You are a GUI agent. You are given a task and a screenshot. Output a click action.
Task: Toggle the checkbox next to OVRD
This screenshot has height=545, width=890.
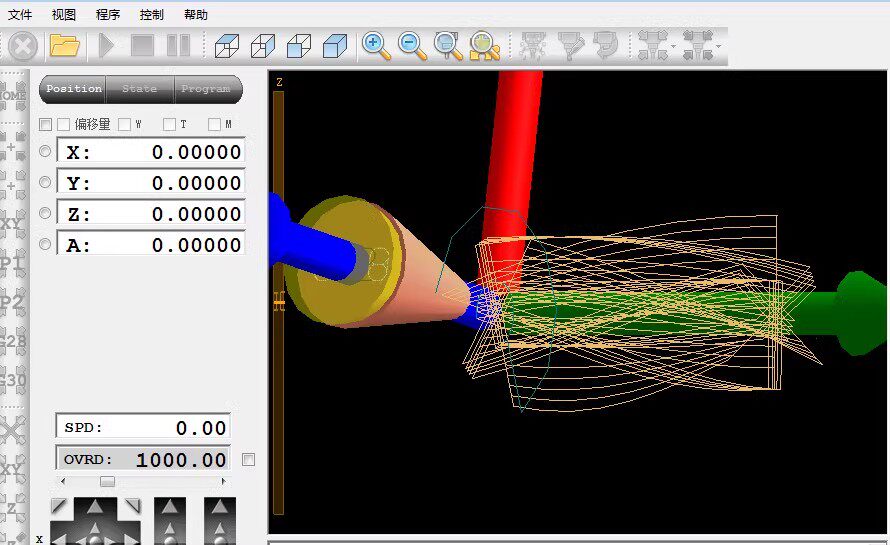point(249,459)
